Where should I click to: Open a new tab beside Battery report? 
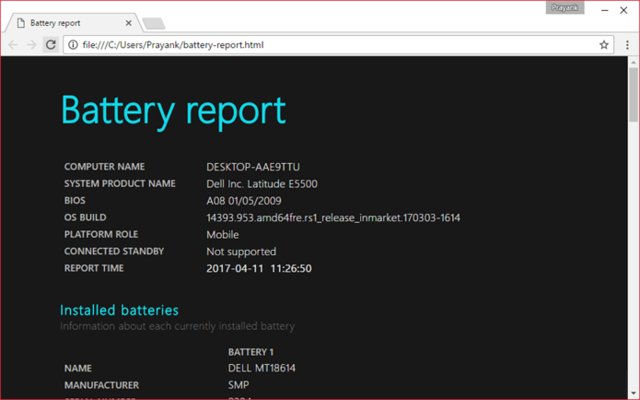(x=153, y=22)
